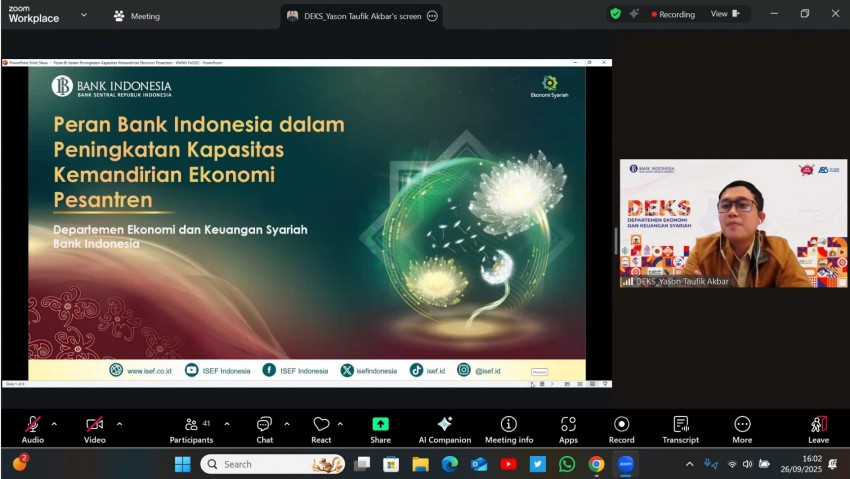Expand Chat options arrow
Viewport: 850px width, 479px height.
click(287, 424)
